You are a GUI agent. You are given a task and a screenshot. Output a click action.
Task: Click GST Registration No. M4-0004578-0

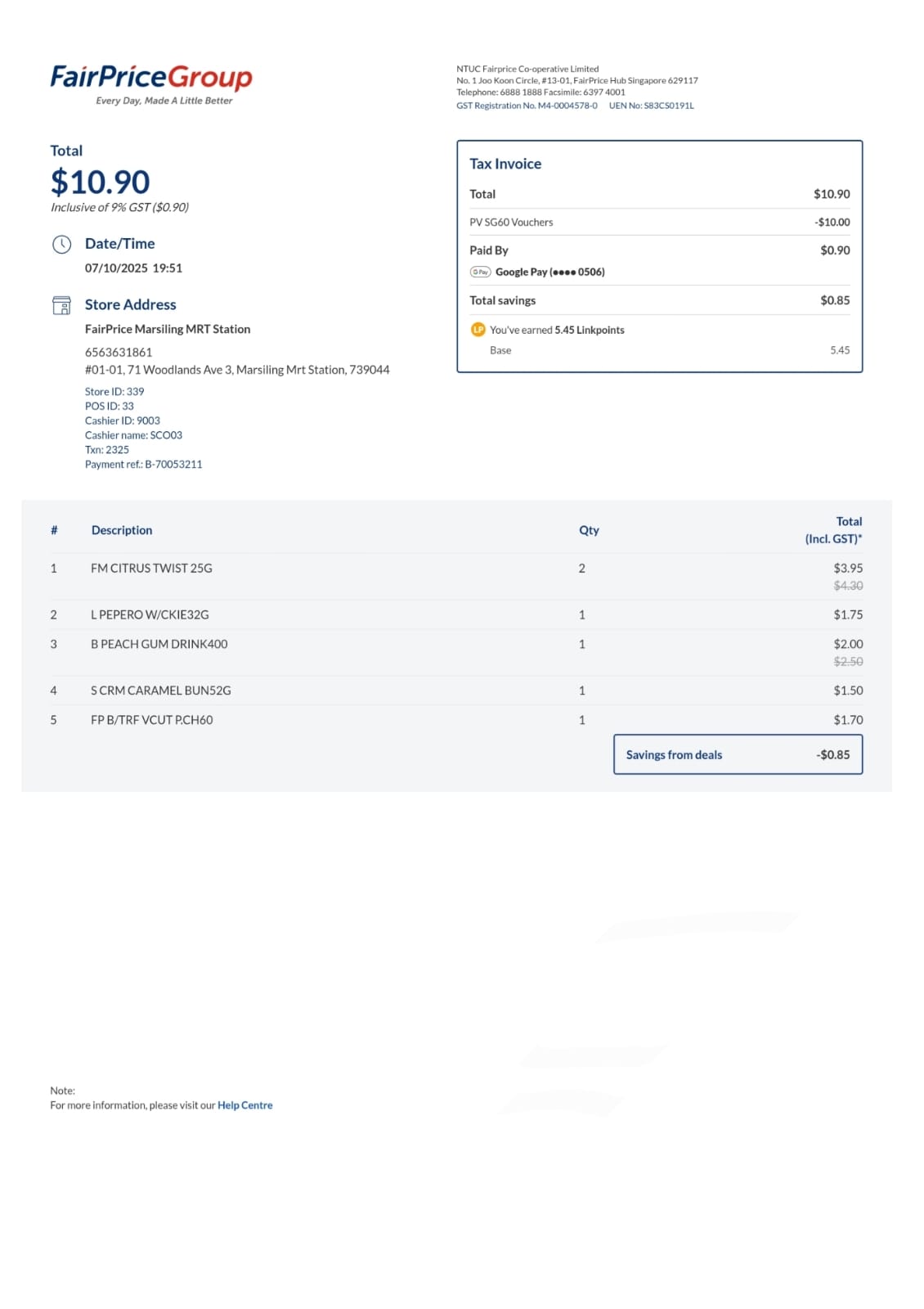[x=527, y=106]
